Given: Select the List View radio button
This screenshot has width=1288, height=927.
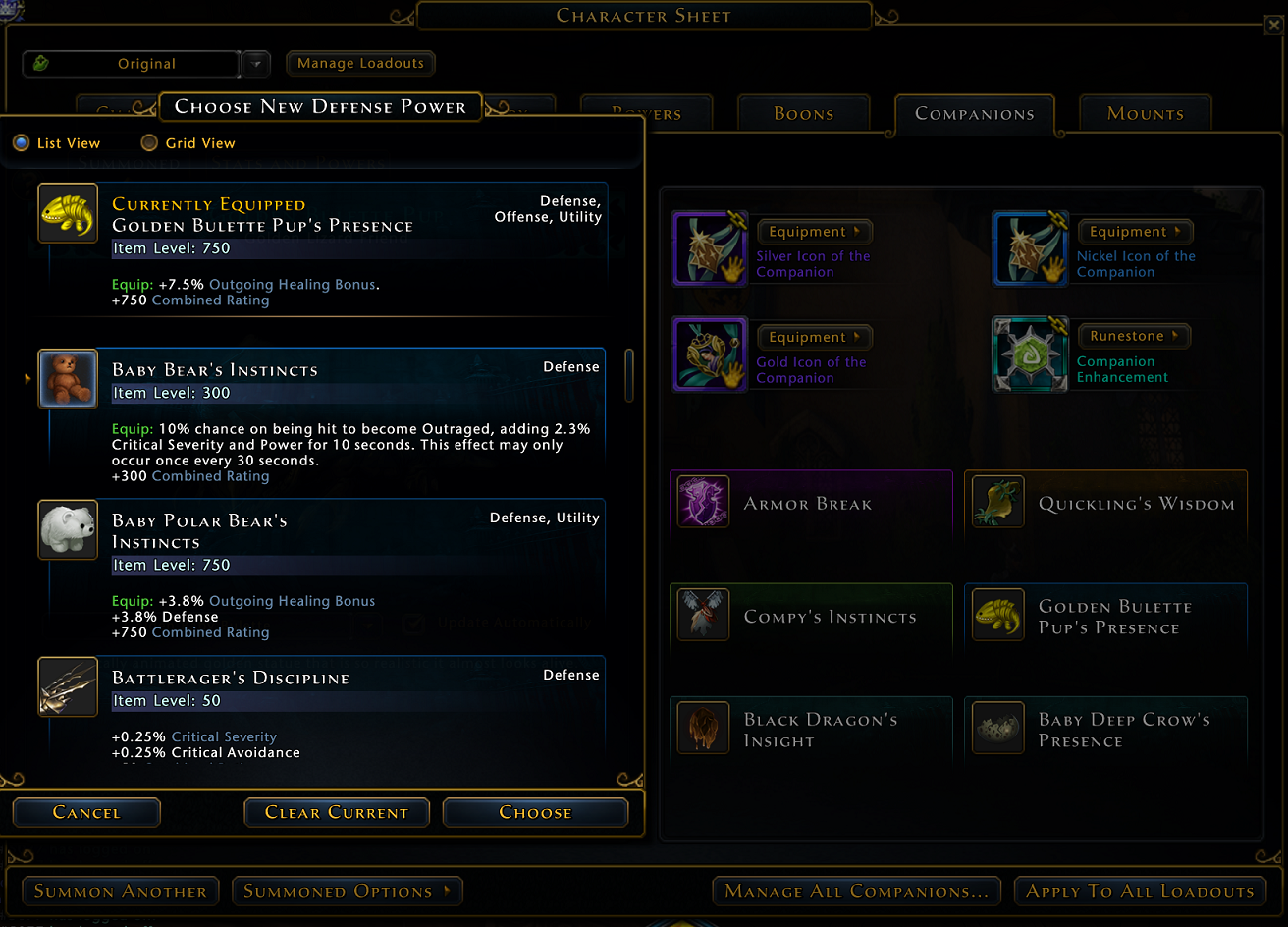Looking at the screenshot, I should click(x=21, y=143).
